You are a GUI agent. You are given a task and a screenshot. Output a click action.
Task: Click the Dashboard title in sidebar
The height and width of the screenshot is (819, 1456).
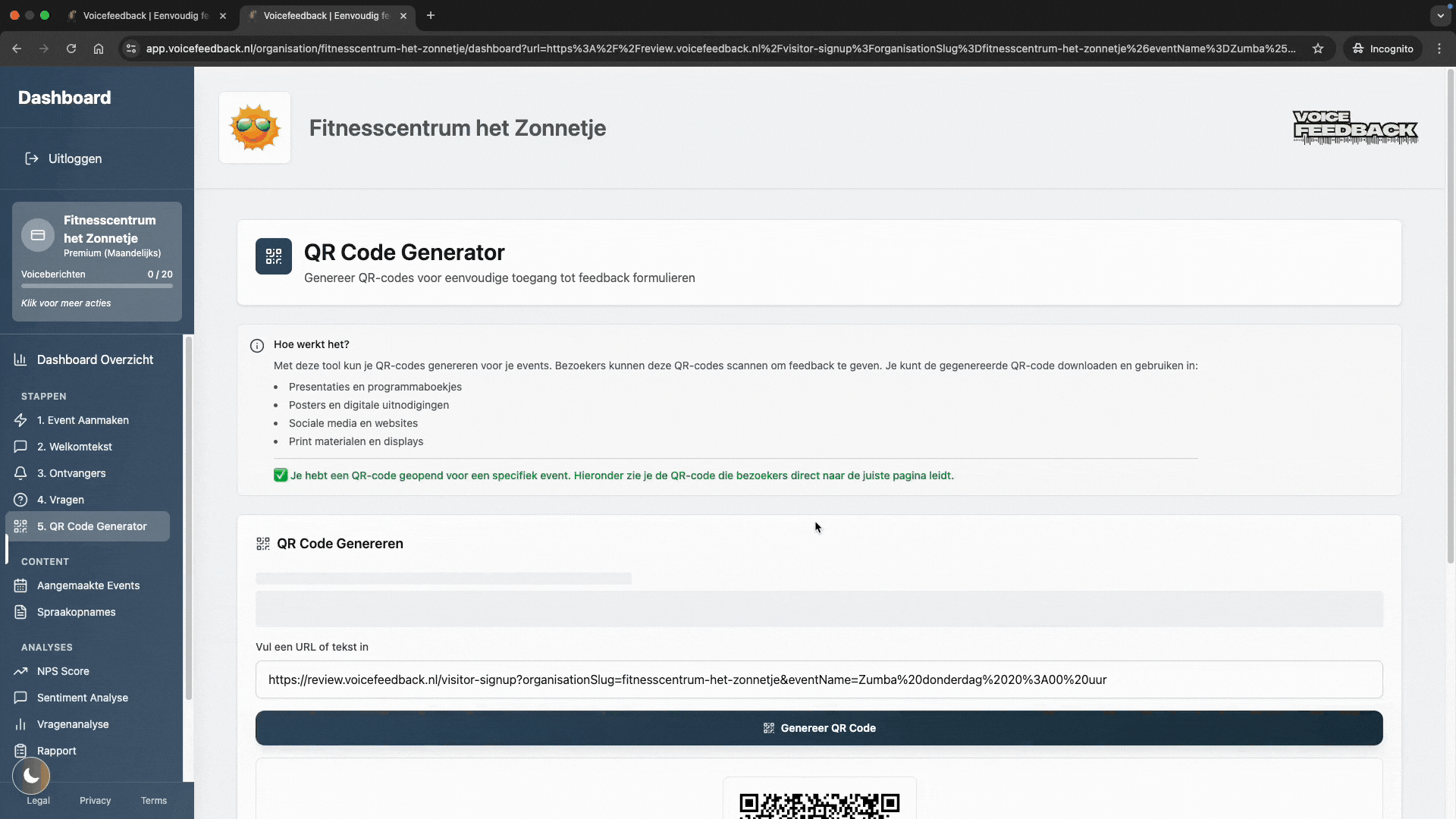[64, 97]
